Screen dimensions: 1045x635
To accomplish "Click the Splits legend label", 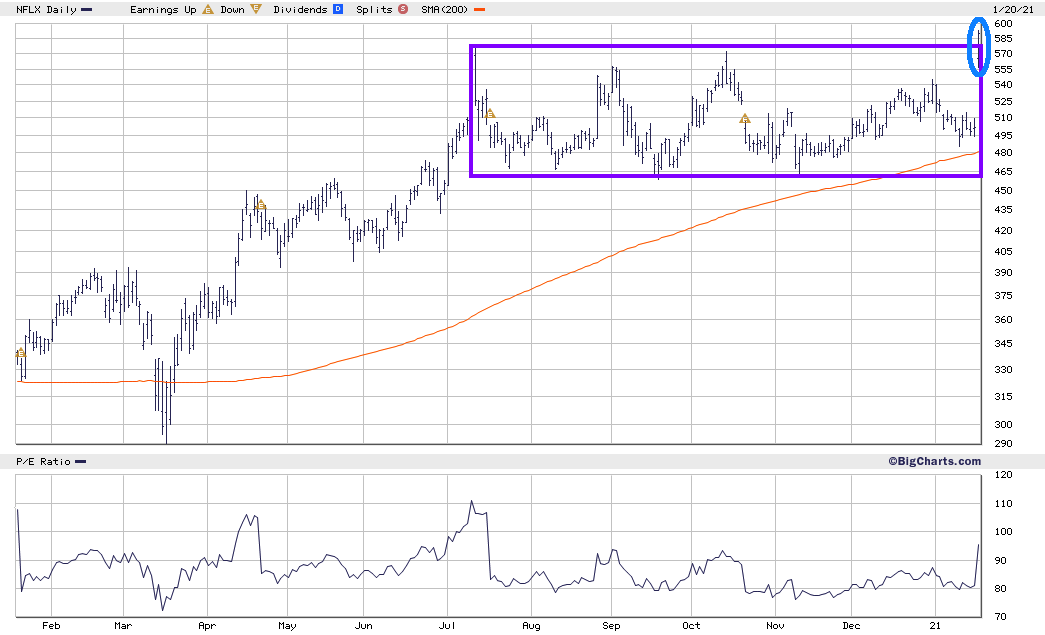I will pyautogui.click(x=374, y=10).
